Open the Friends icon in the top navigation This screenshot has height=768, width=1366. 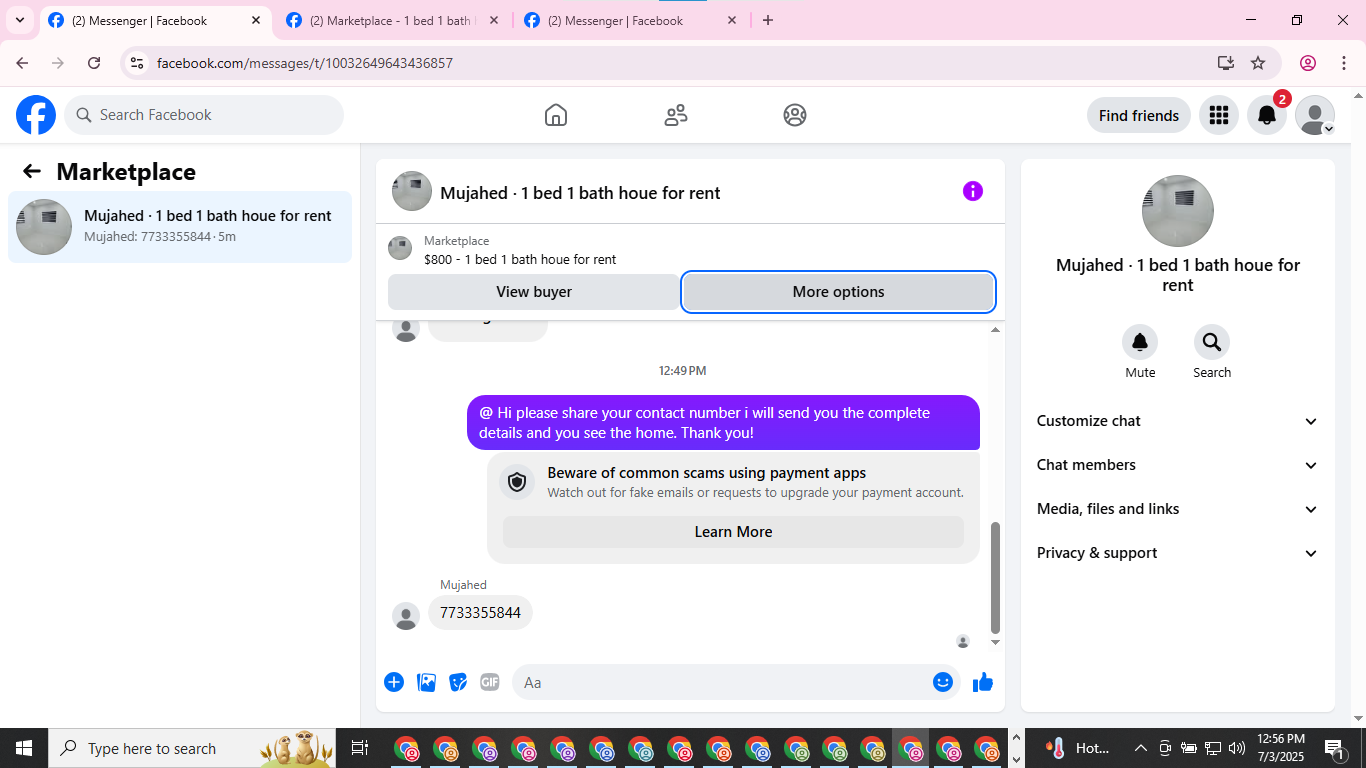(x=676, y=115)
